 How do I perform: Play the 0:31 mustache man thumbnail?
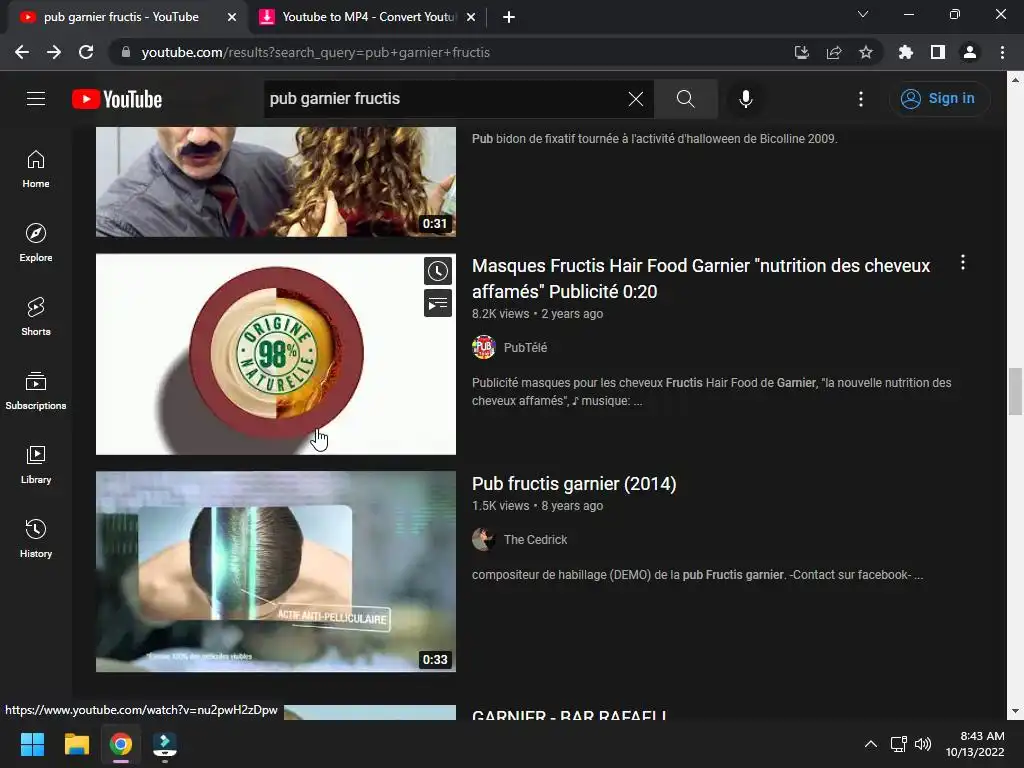point(276,182)
